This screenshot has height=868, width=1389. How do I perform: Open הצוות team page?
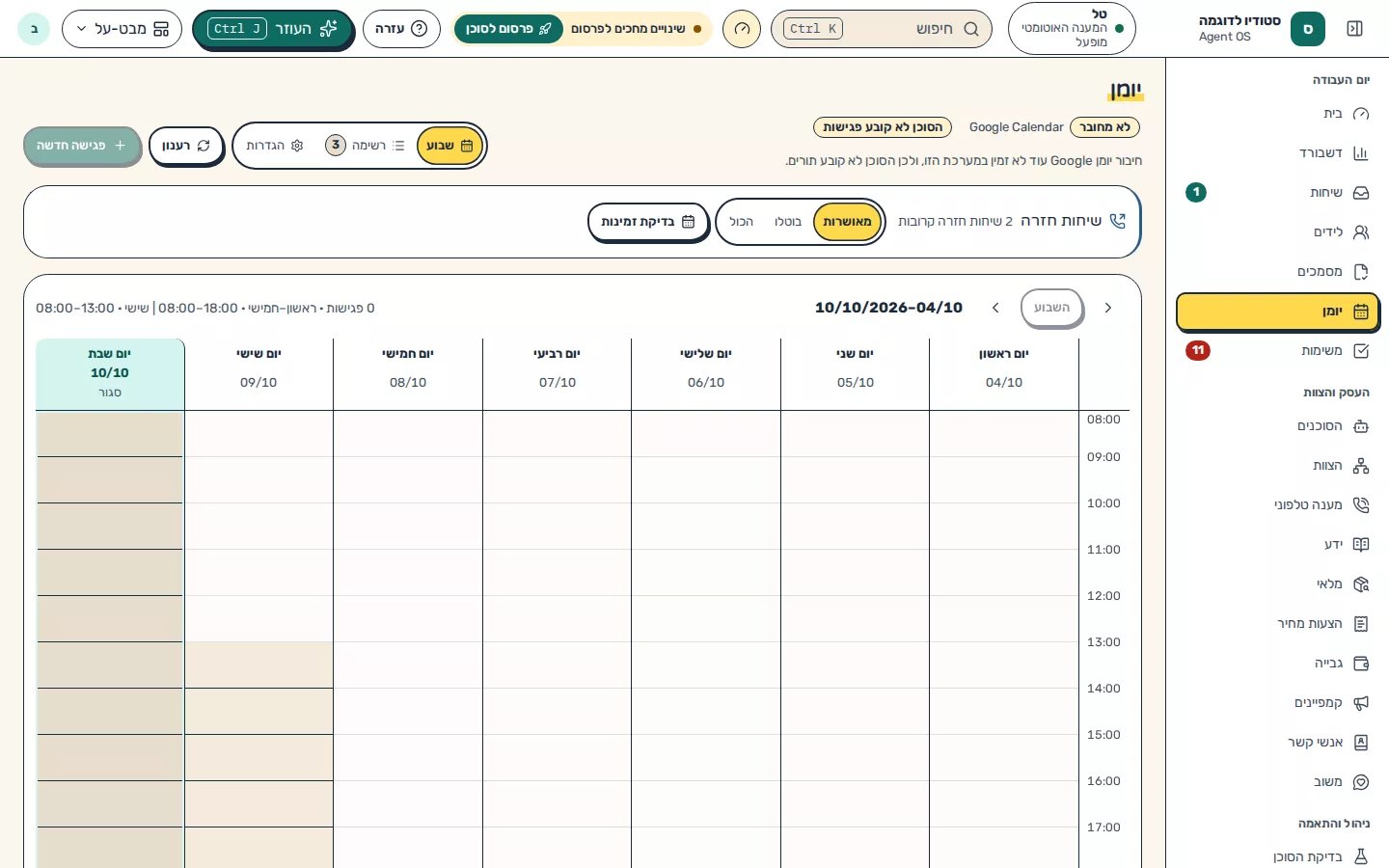tap(1277, 466)
